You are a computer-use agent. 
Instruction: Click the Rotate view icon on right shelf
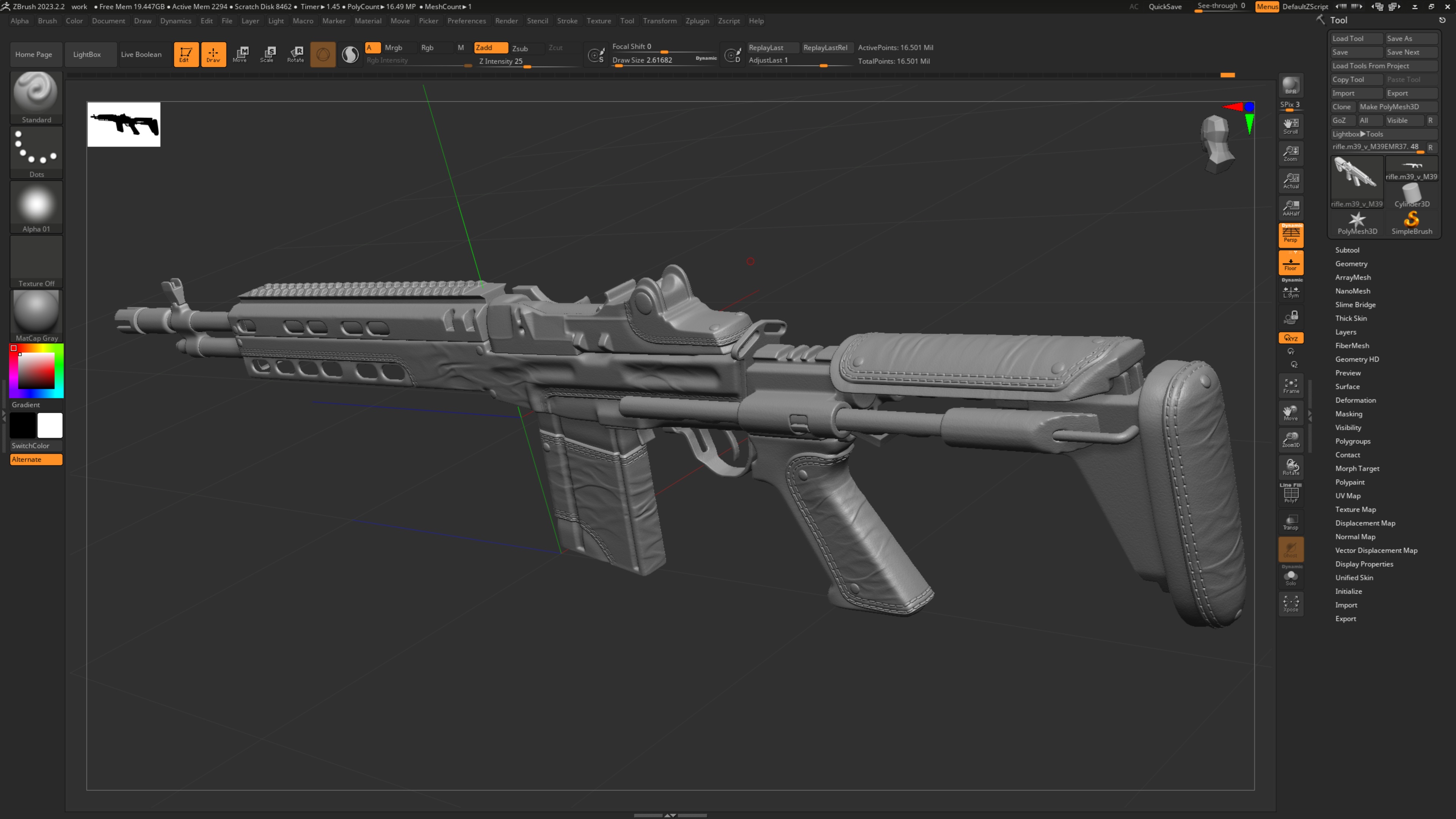pyautogui.click(x=1291, y=468)
